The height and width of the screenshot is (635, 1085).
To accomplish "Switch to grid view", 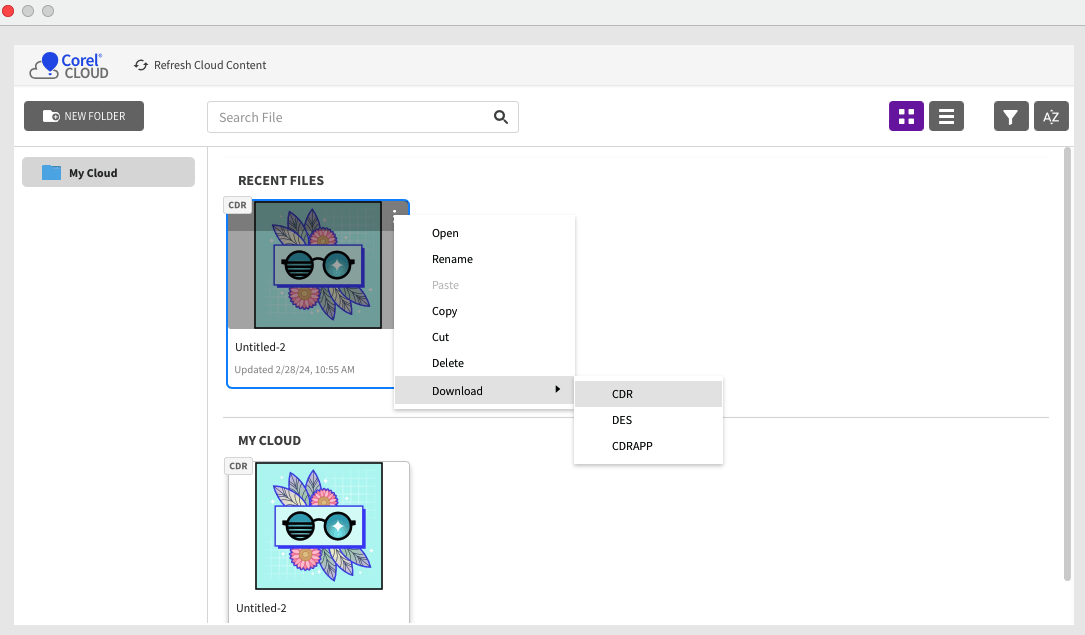I will click(906, 117).
